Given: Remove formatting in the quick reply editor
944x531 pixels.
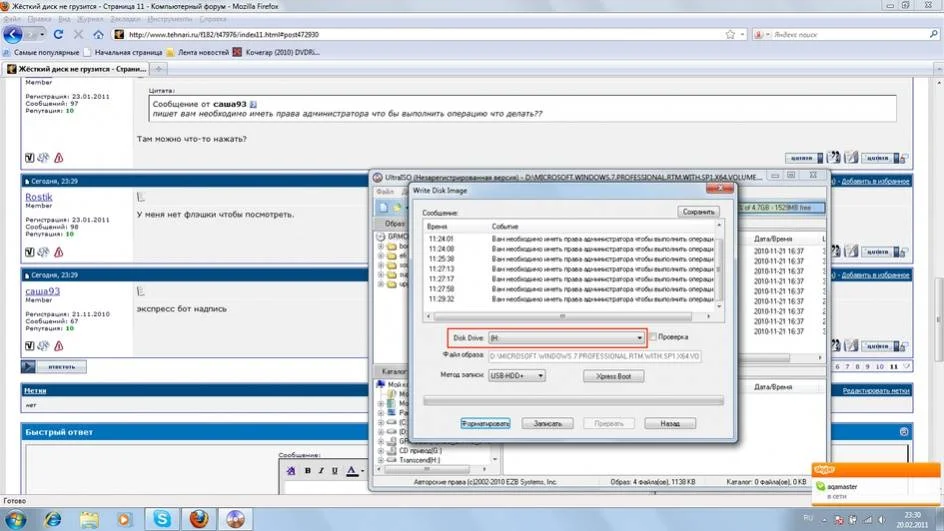Looking at the screenshot, I should tap(291, 471).
